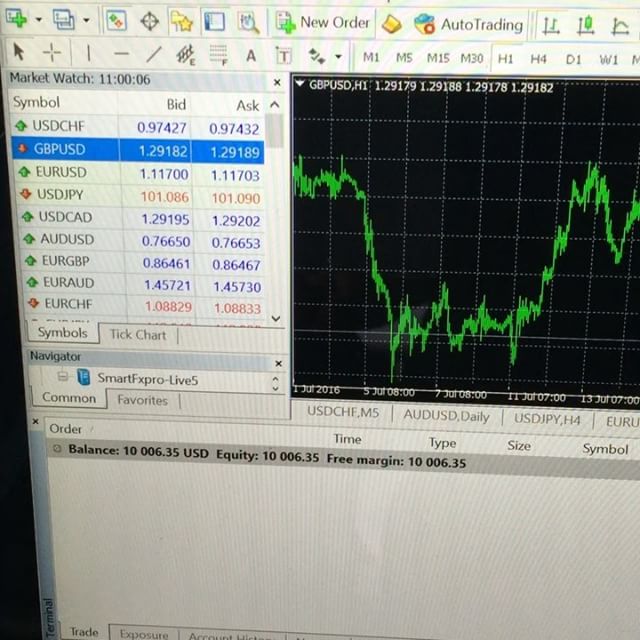Select the vertical line tool

click(89, 53)
